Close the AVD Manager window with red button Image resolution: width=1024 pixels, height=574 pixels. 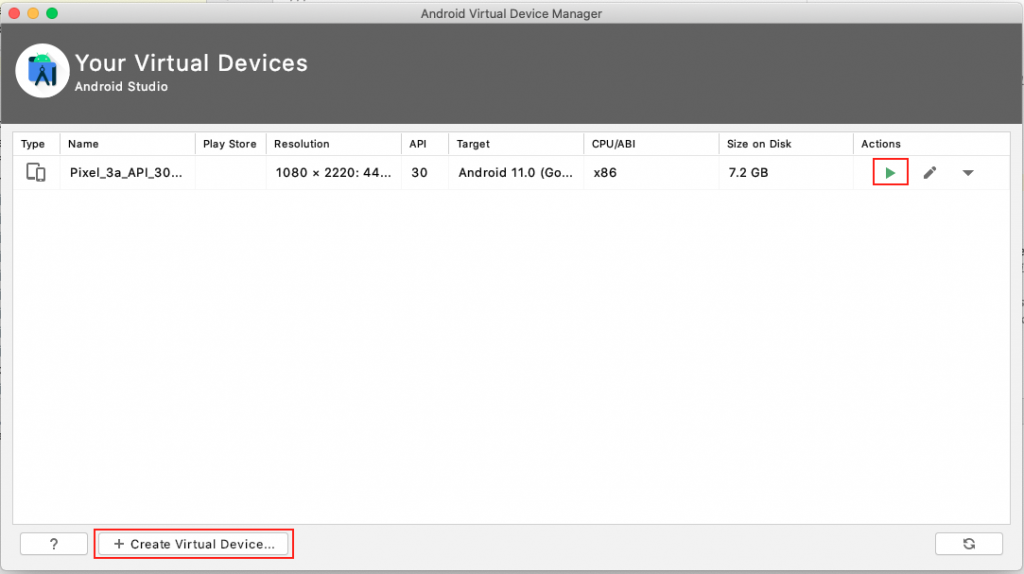(x=14, y=13)
